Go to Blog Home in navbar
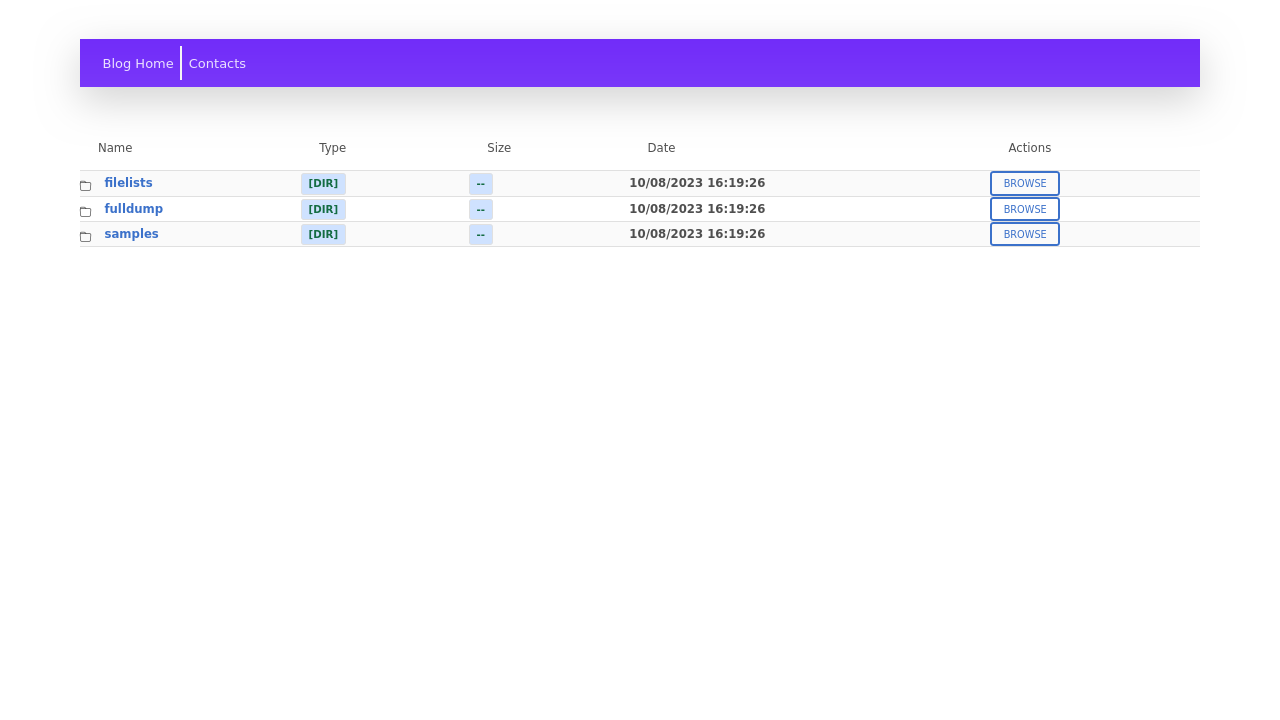 point(138,63)
